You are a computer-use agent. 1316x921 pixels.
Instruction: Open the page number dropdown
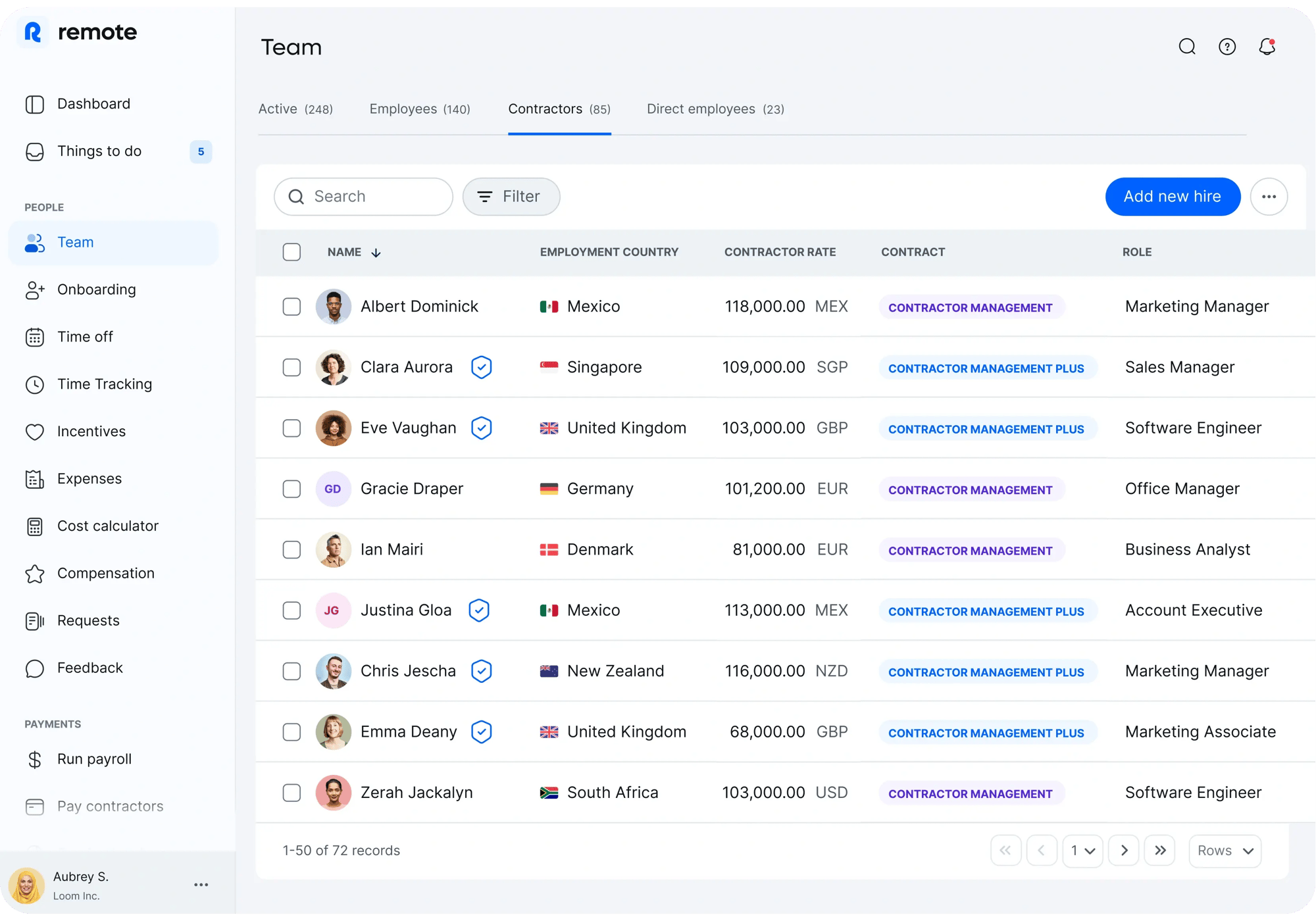[x=1082, y=851]
